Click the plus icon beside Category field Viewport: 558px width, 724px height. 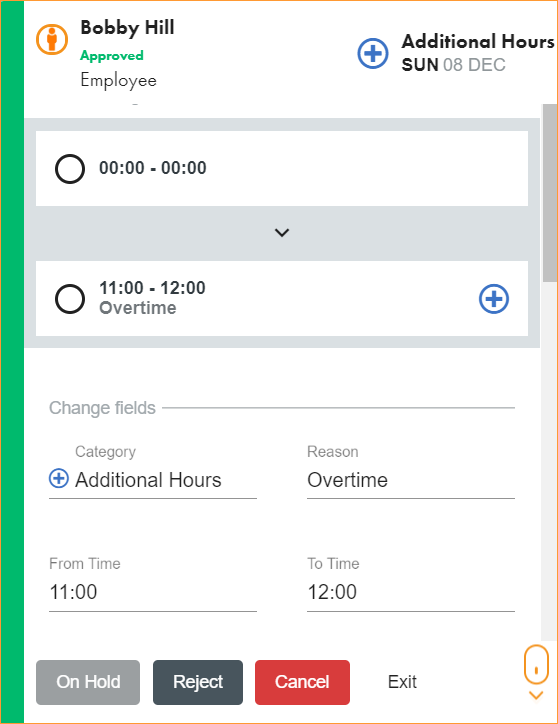[x=59, y=478]
